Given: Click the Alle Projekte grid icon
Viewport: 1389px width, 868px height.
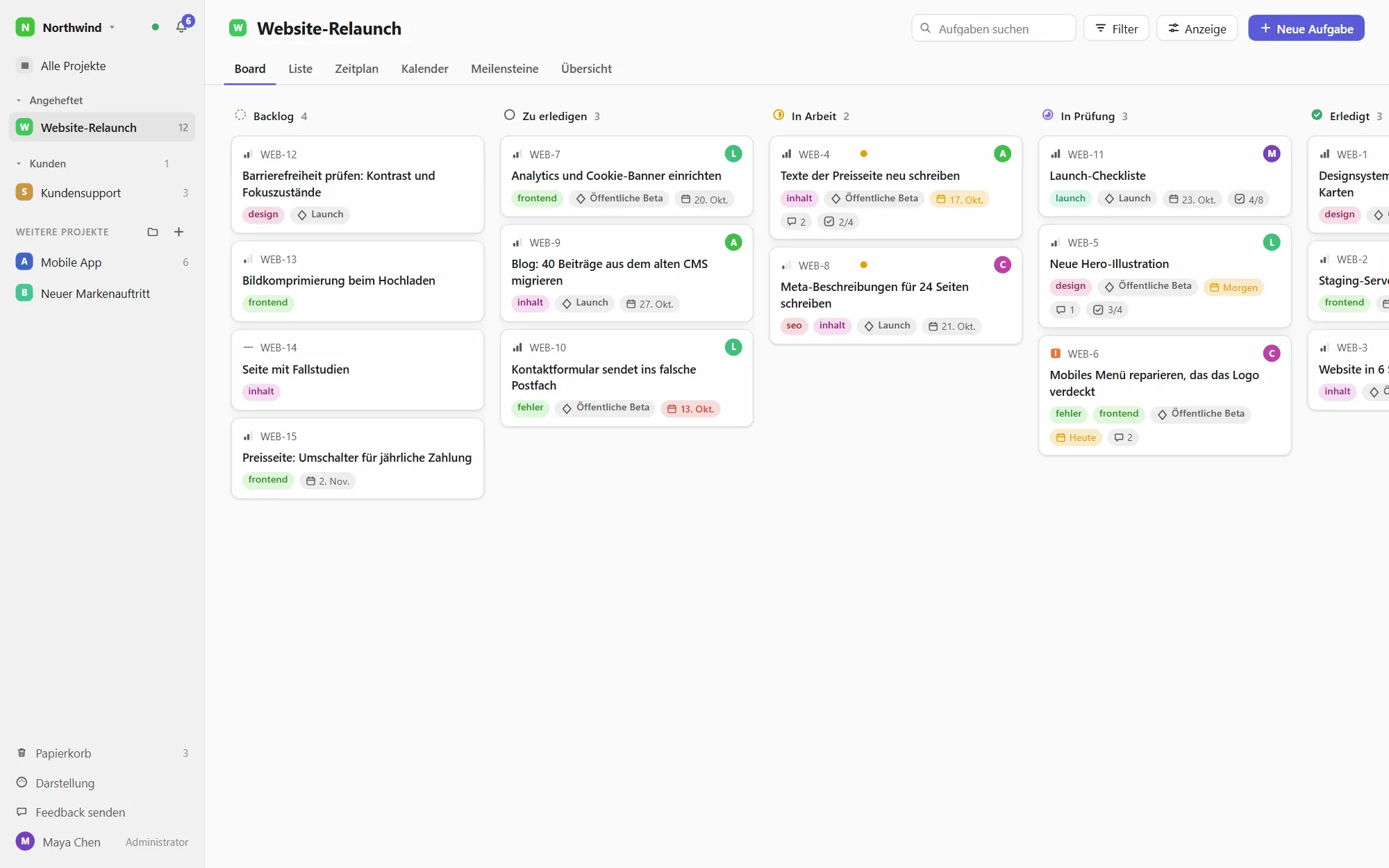Looking at the screenshot, I should pos(25,65).
